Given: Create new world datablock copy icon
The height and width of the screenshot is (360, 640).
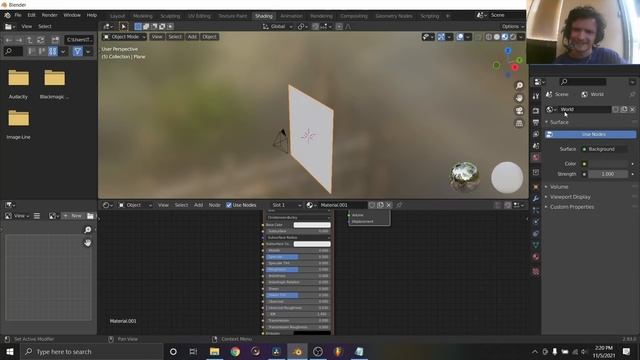Looking at the screenshot, I should click(624, 109).
